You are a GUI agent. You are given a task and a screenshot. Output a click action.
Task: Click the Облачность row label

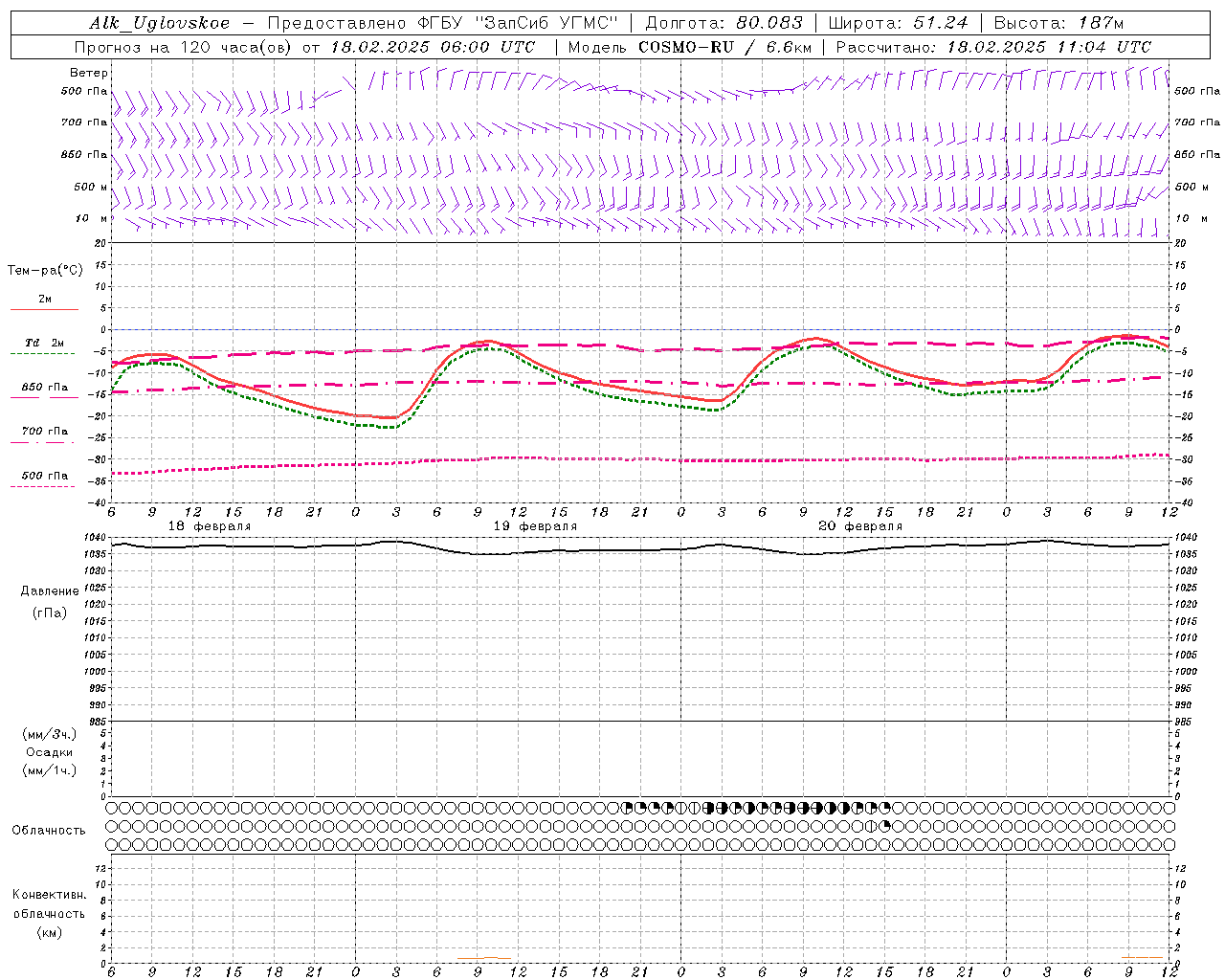49,831
